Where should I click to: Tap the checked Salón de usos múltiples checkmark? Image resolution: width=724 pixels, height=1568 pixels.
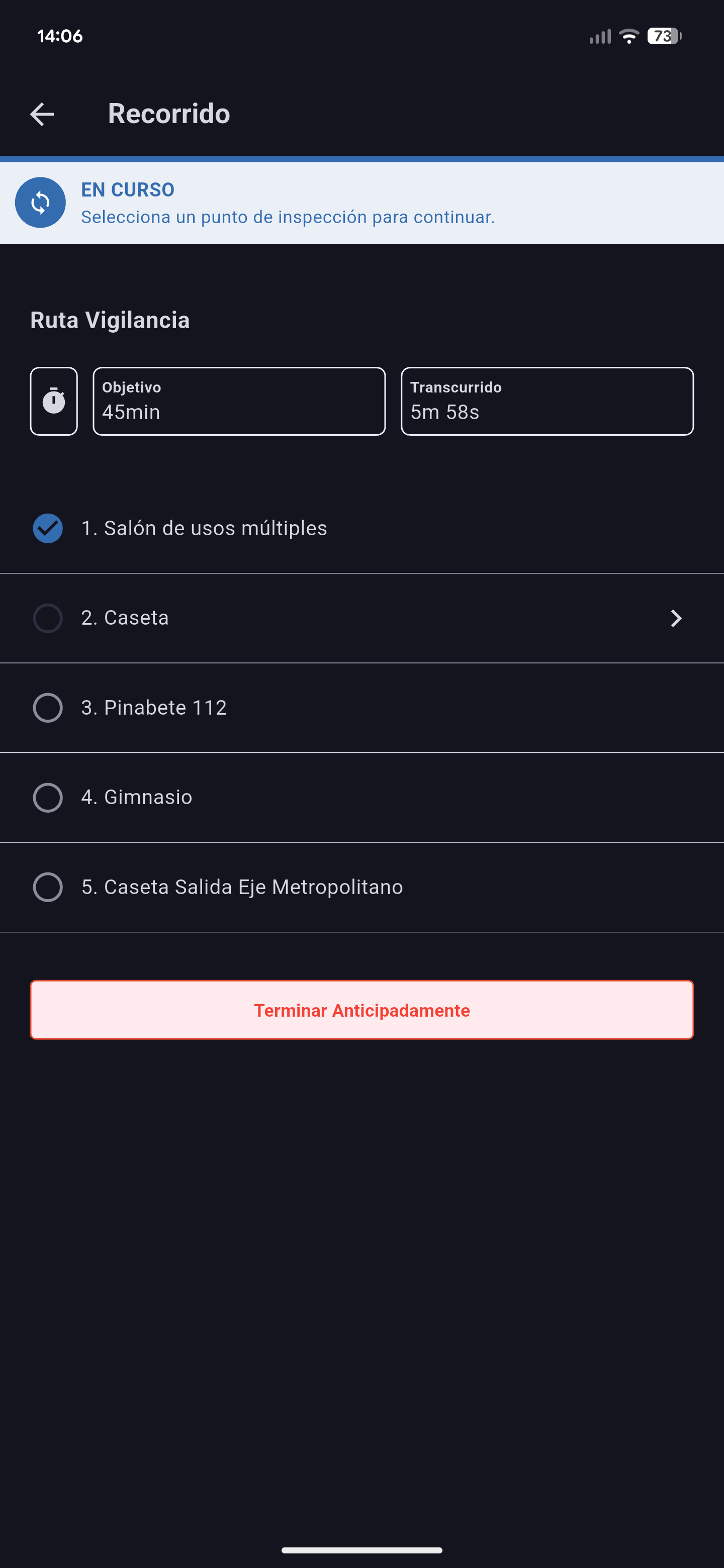pyautogui.click(x=47, y=528)
